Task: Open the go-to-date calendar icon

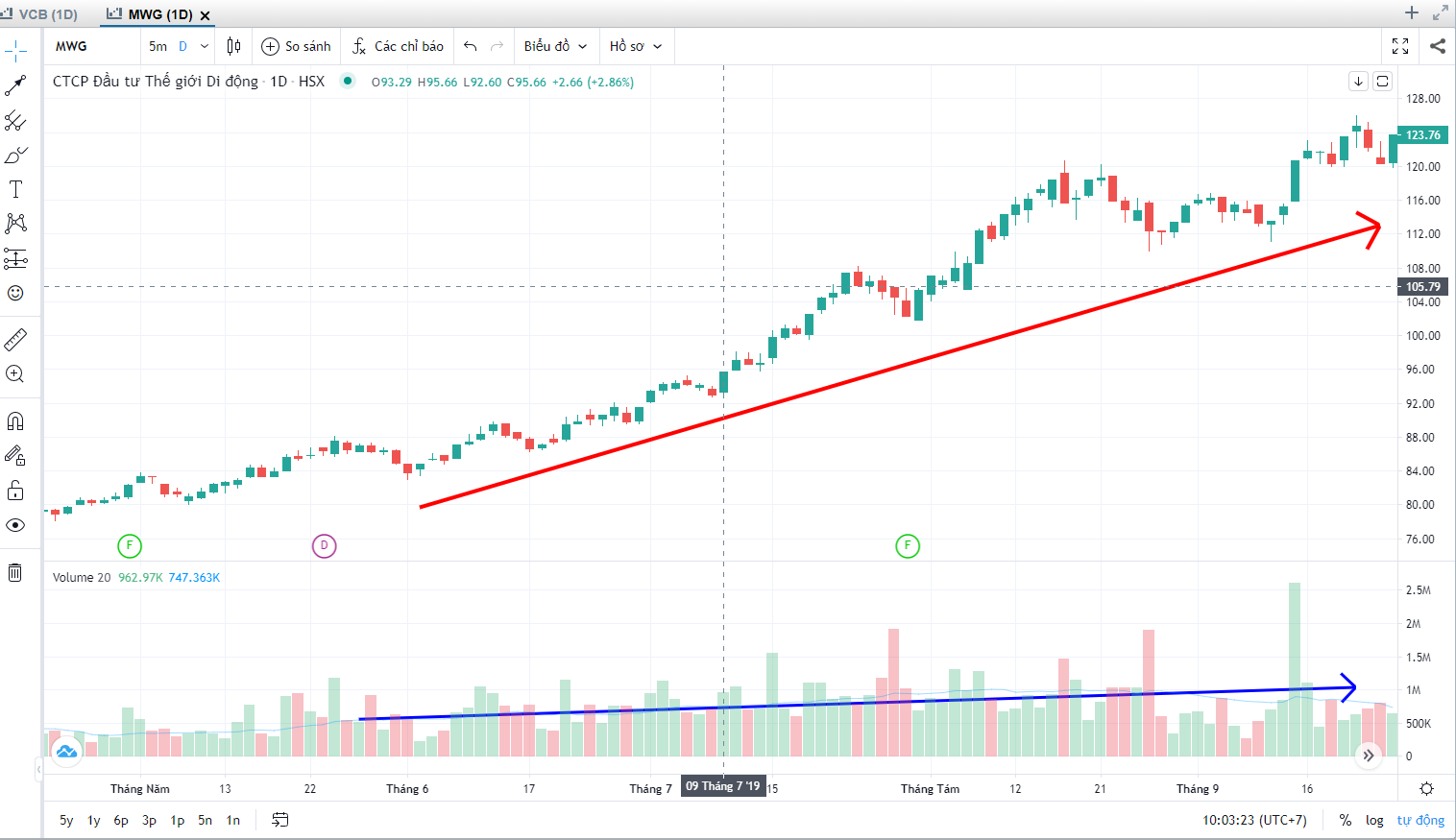Action: [280, 820]
